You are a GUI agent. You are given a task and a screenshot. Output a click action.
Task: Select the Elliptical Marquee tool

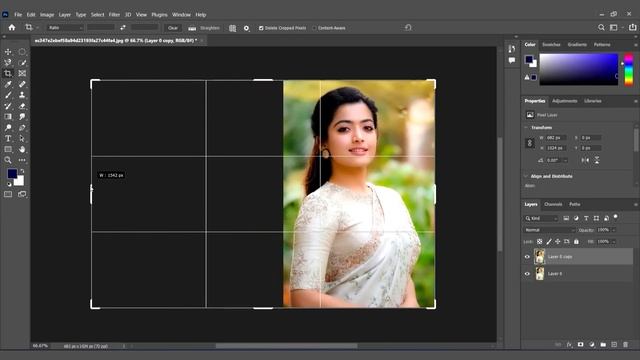(22, 52)
